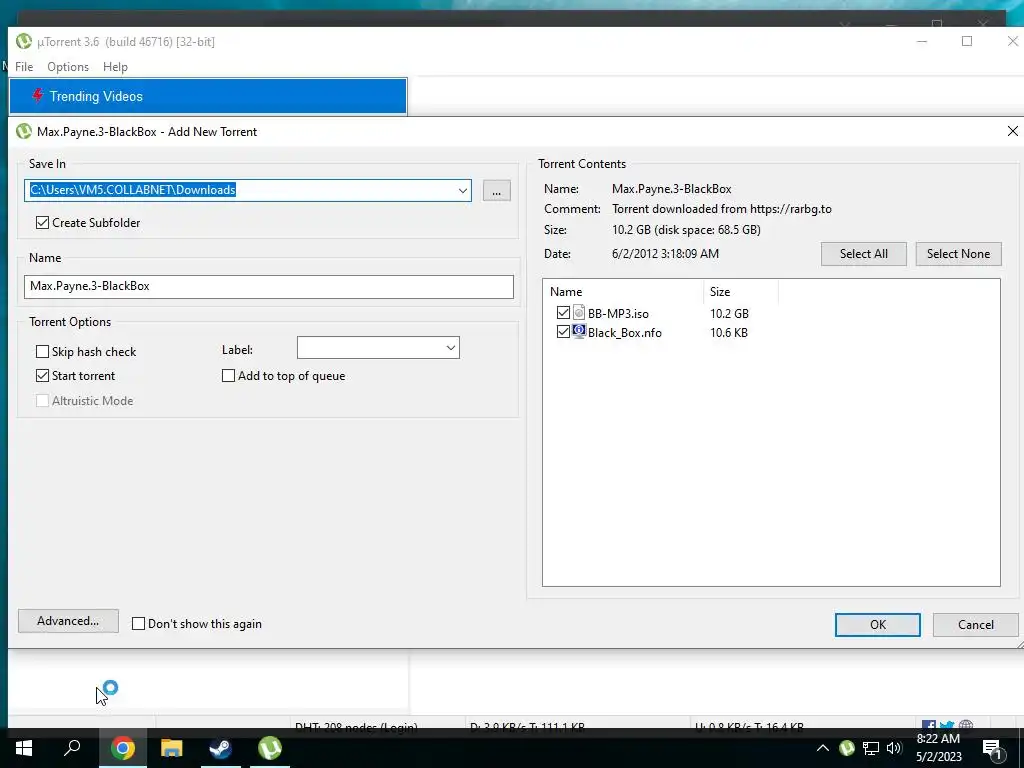Open taskbar search magnifier

click(x=72, y=748)
